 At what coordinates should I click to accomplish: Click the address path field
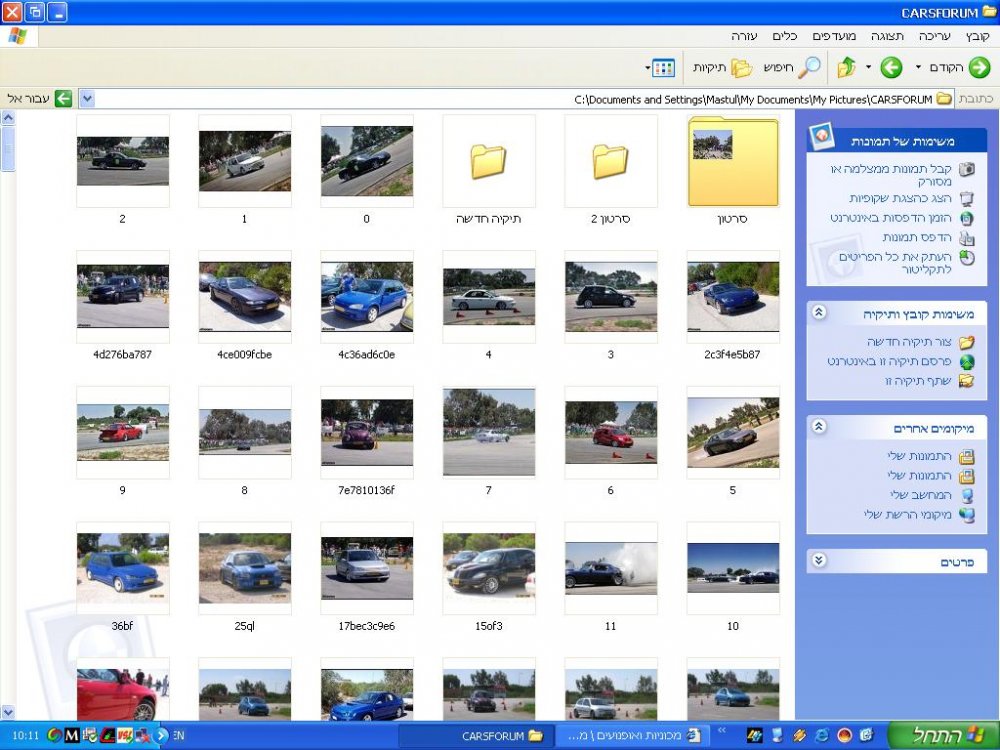[517, 99]
